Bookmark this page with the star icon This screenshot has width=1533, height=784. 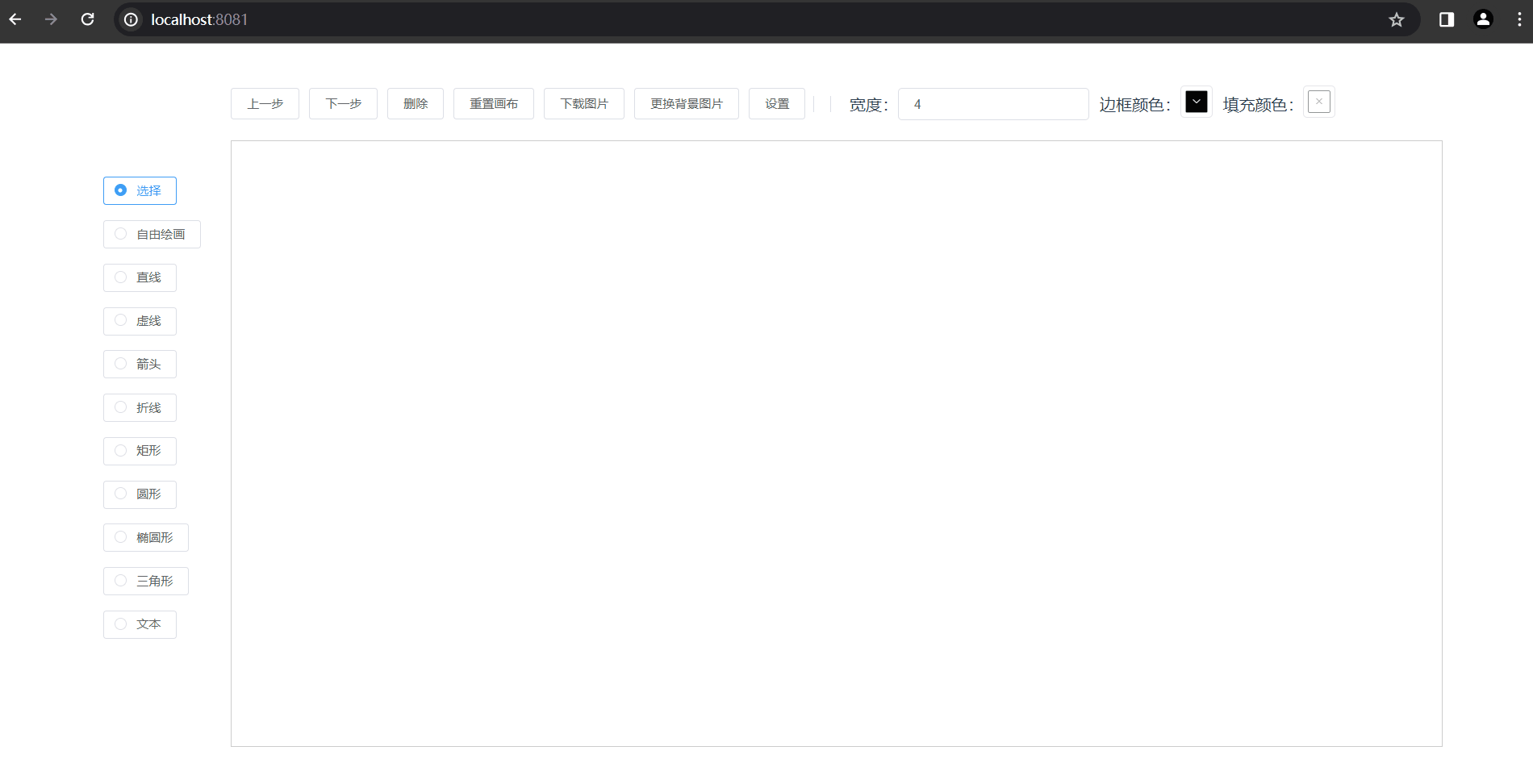coord(1397,19)
